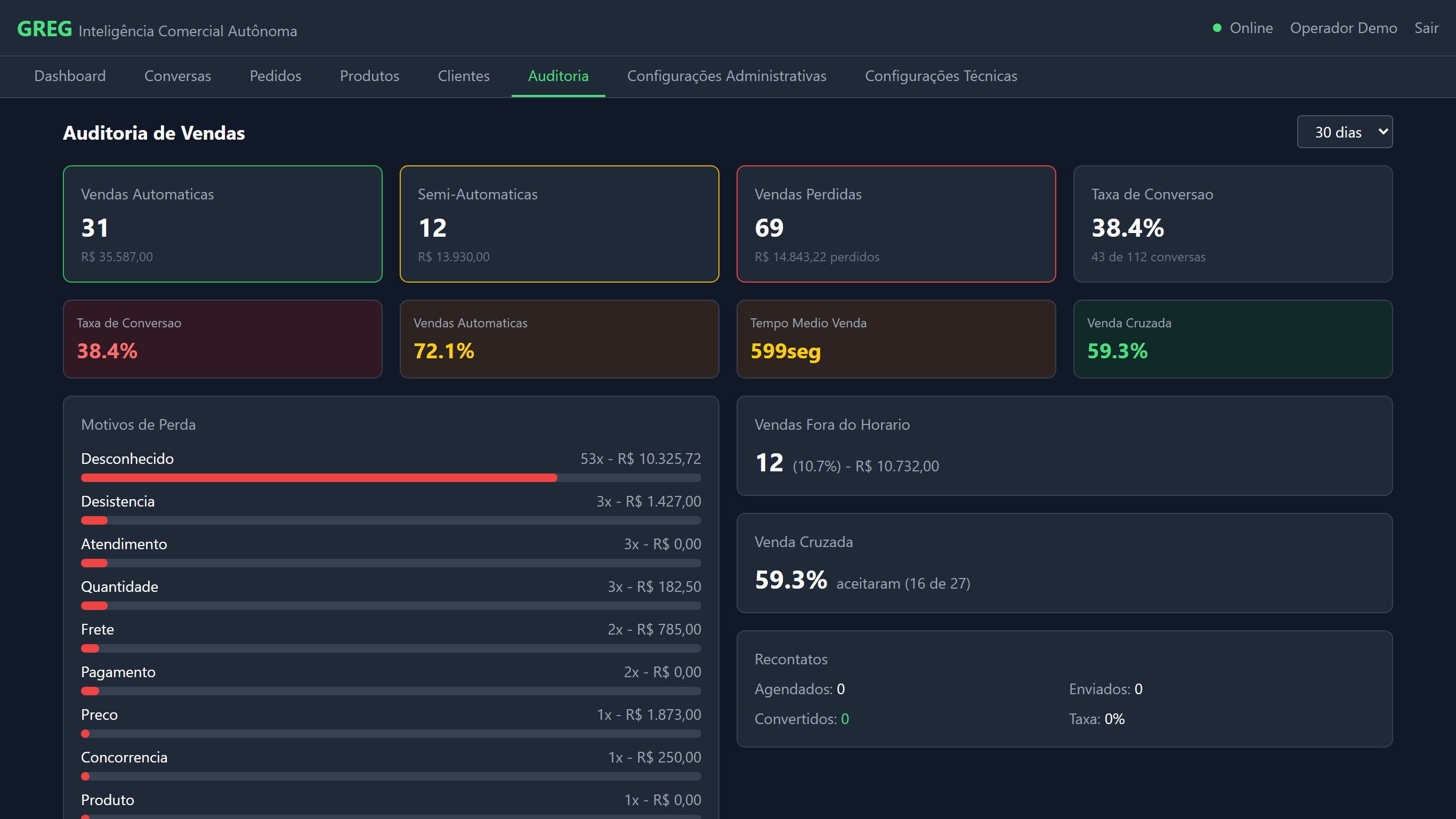The width and height of the screenshot is (1456, 819).
Task: Click the Desconhecido loss reason progress bar
Action: [319, 478]
